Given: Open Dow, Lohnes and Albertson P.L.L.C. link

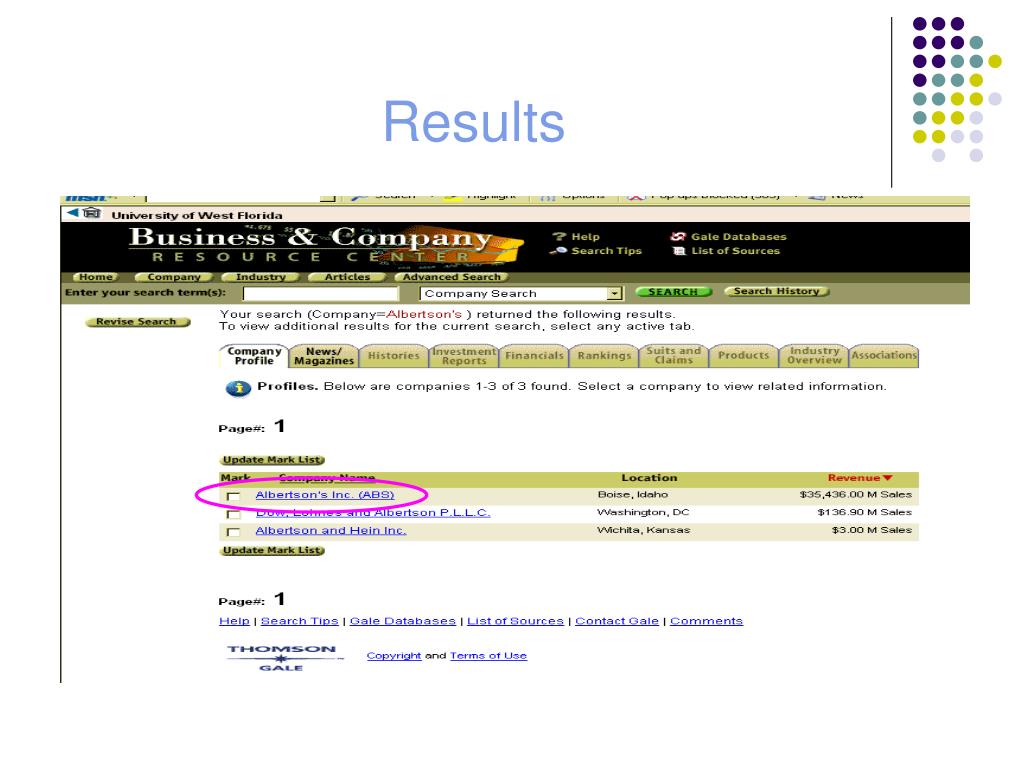Looking at the screenshot, I should click(373, 513).
